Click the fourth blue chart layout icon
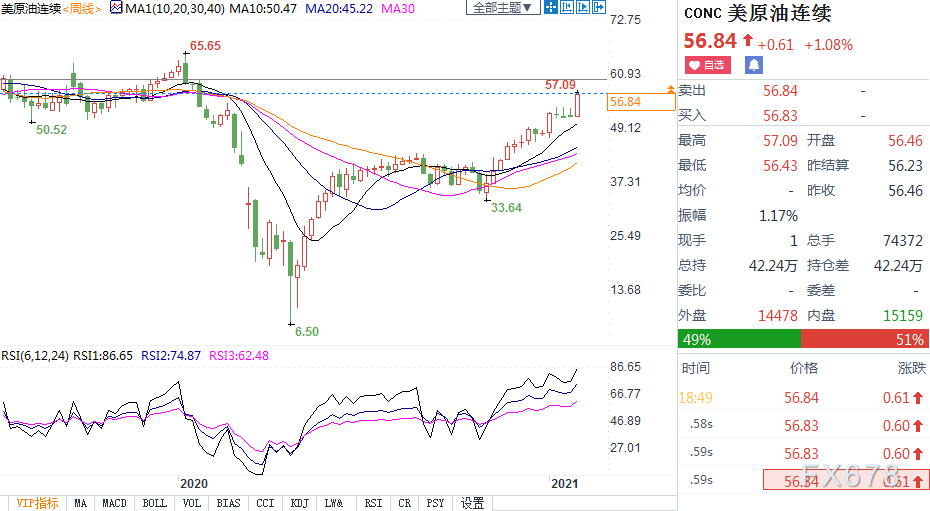The image size is (930, 511). tap(598, 8)
